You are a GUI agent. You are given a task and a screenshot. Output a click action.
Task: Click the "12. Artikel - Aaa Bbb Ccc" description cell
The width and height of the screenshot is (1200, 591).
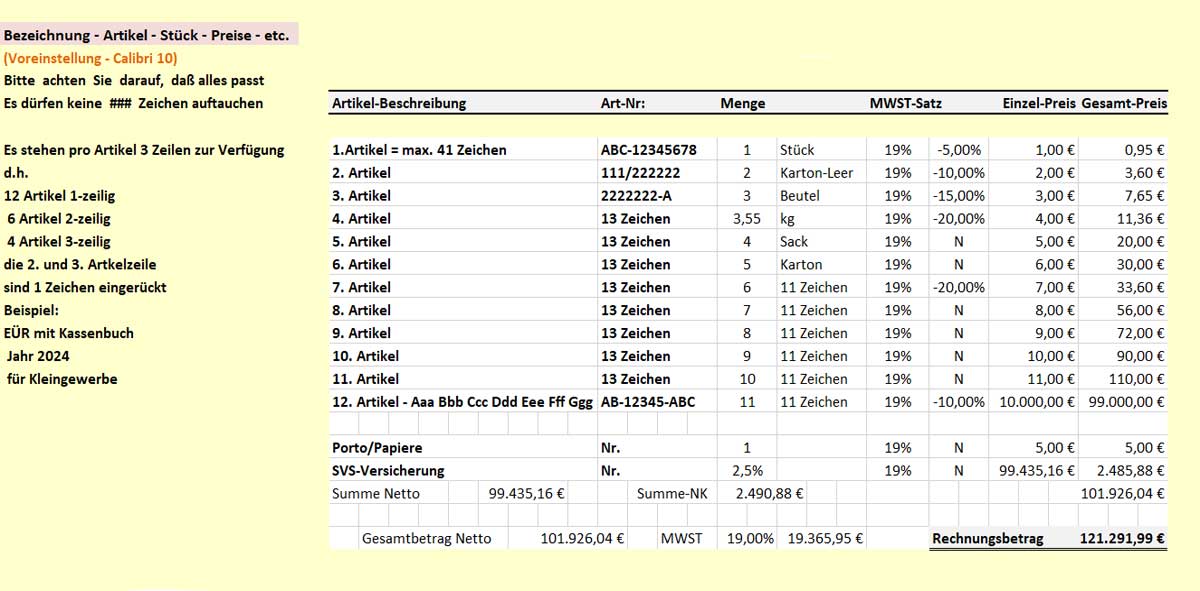coord(462,402)
